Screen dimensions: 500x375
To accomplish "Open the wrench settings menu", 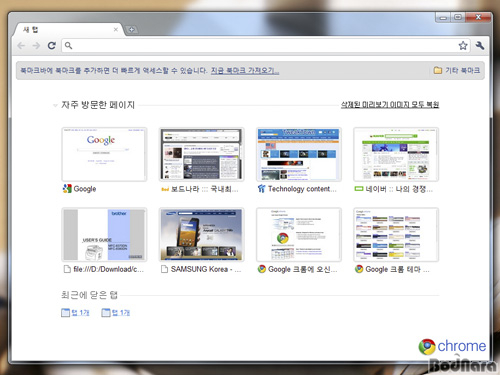I will pyautogui.click(x=480, y=45).
